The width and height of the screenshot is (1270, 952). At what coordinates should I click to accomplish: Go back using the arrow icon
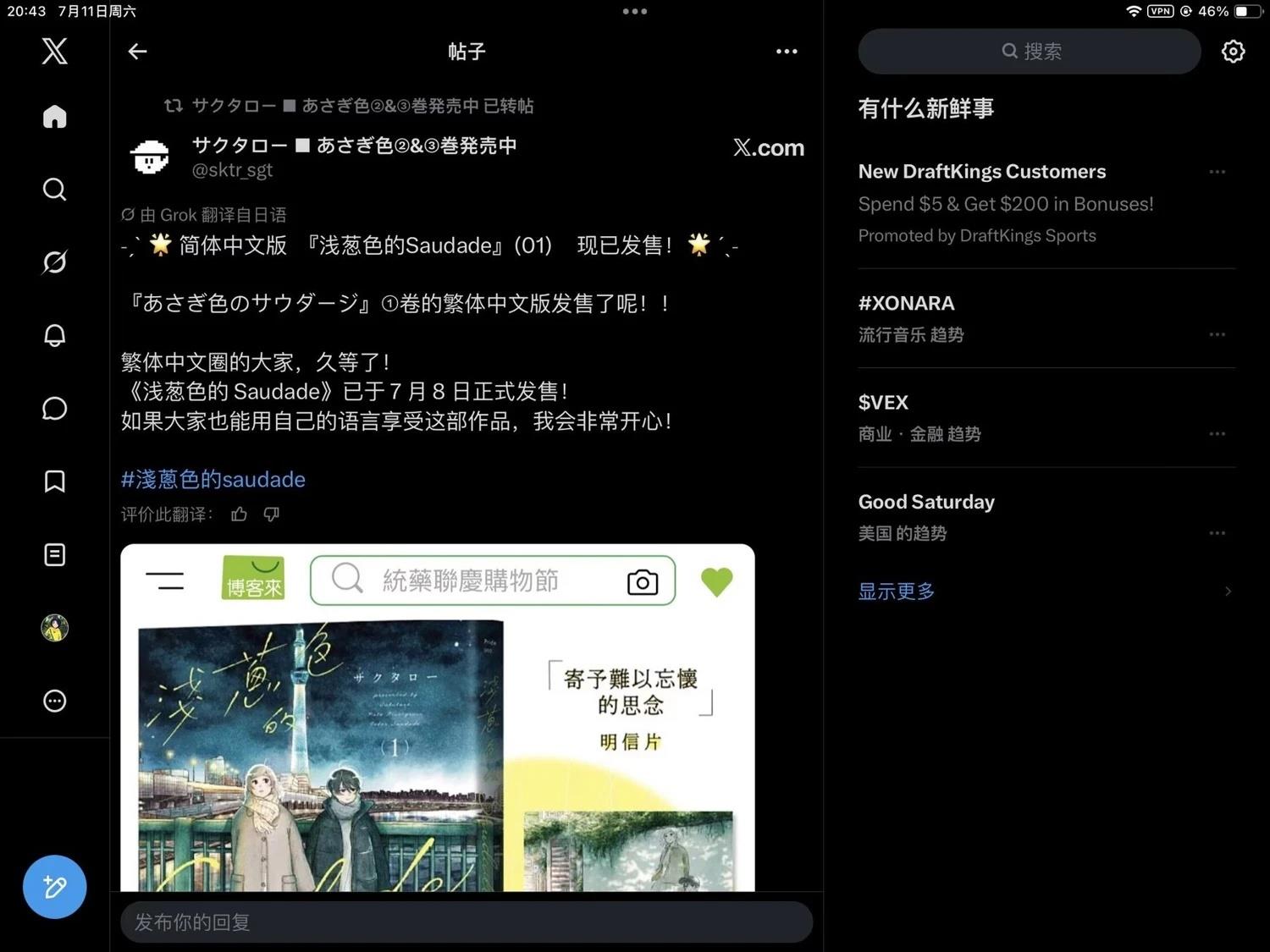point(137,52)
